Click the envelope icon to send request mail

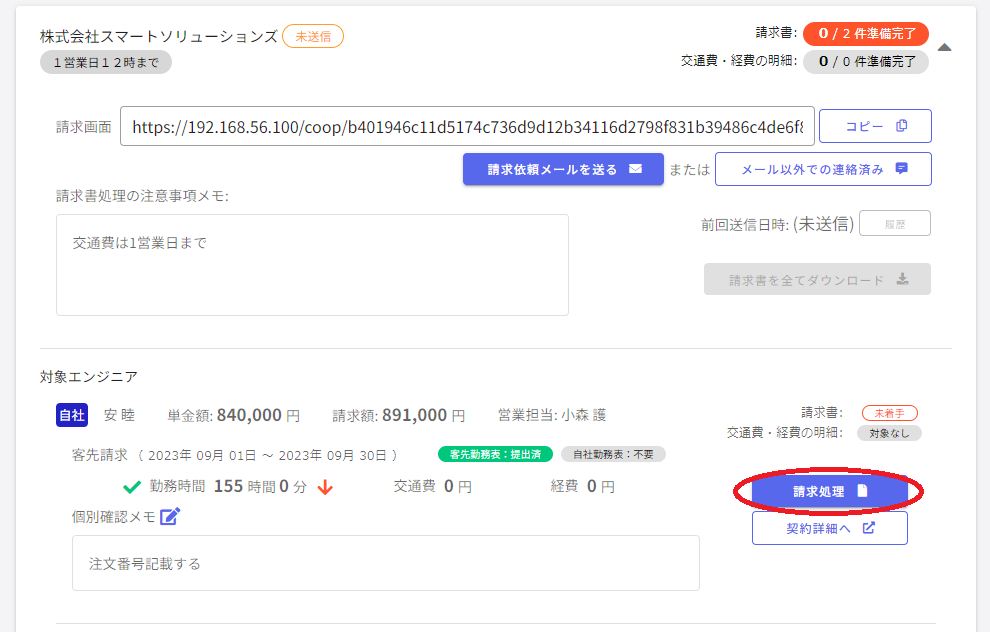click(635, 169)
